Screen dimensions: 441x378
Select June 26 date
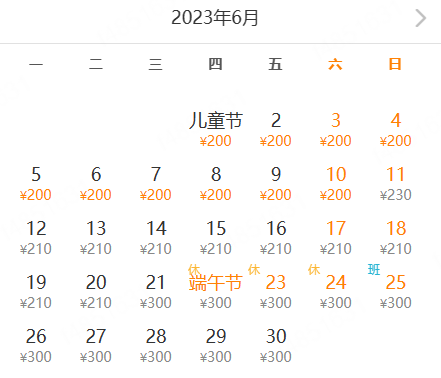click(x=36, y=345)
